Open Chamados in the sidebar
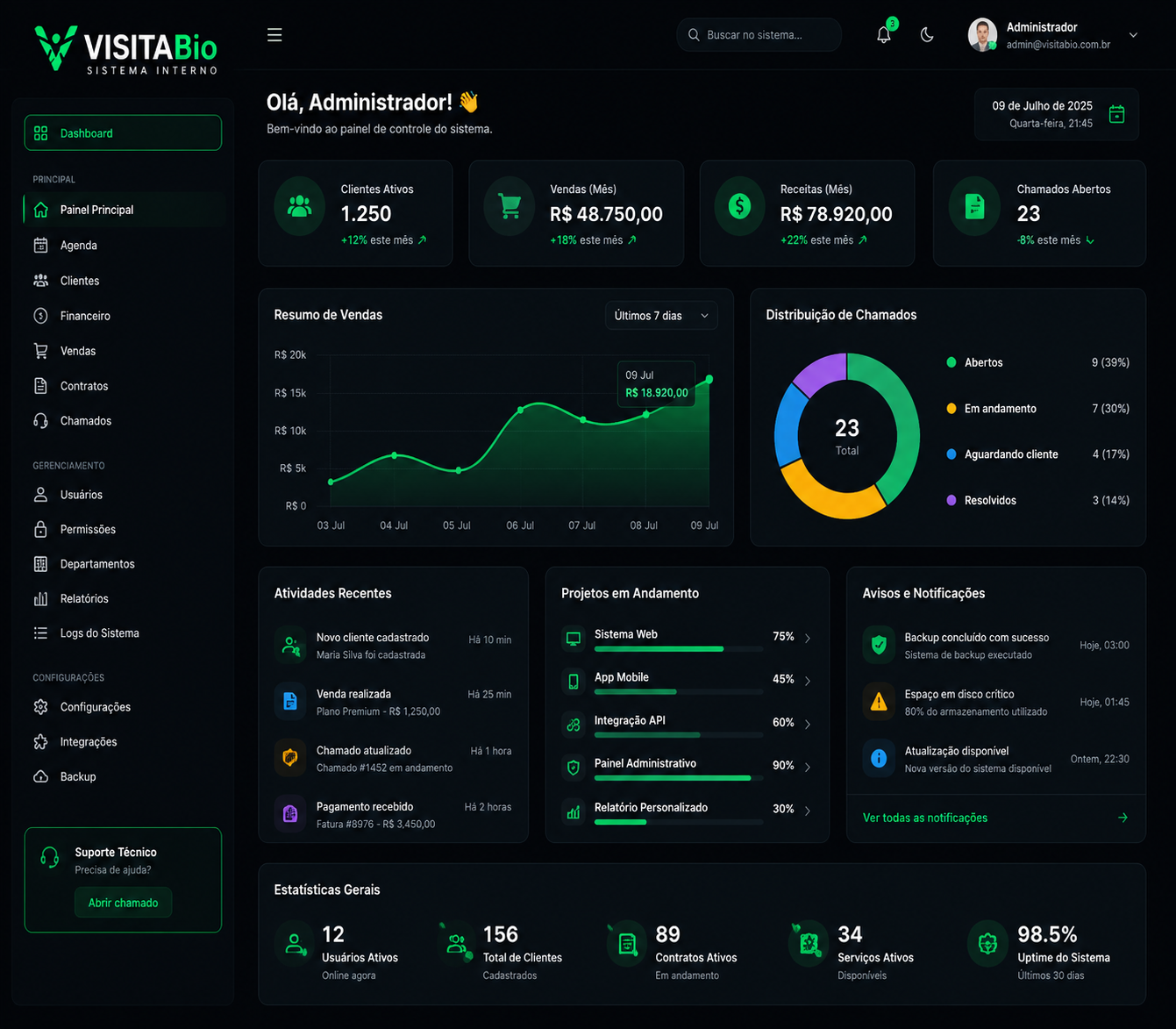 [124, 421]
